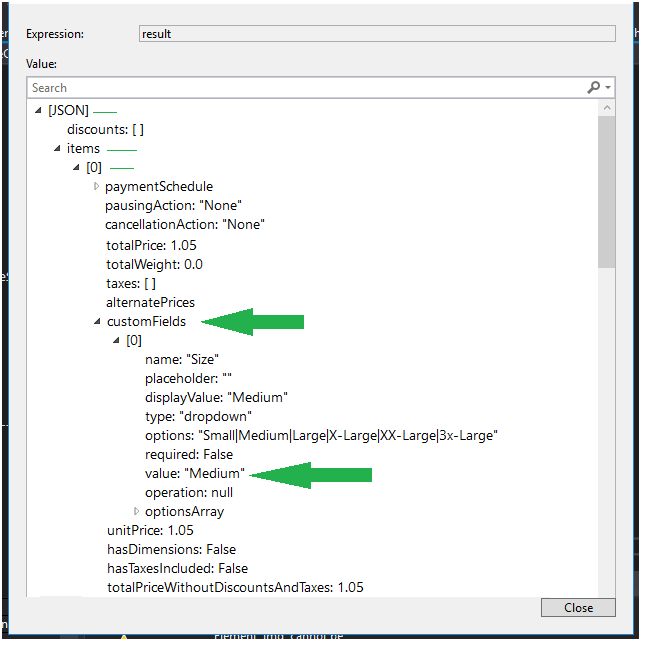646x646 pixels.
Task: Select the options: "Small|Medium|Large..." row
Action: coord(321,435)
